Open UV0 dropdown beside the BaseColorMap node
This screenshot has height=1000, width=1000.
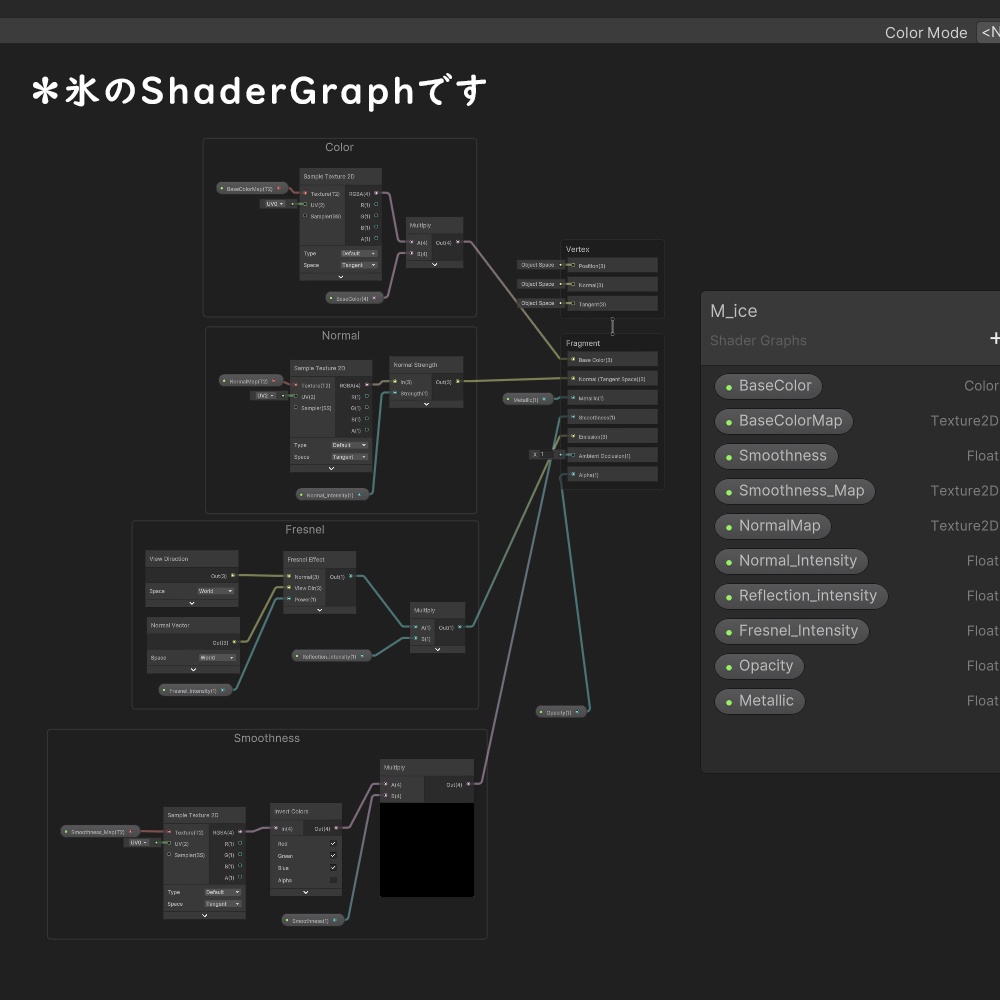pos(274,204)
